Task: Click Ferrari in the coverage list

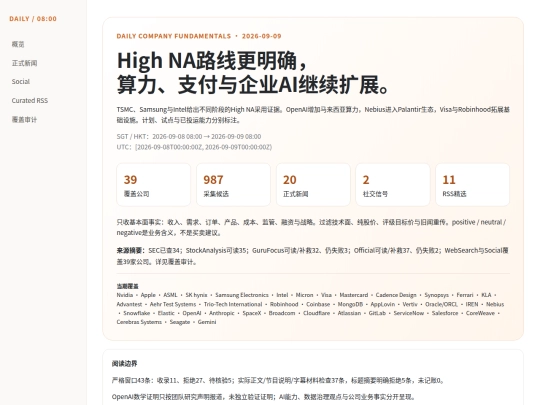Action: pyautogui.click(x=465, y=295)
